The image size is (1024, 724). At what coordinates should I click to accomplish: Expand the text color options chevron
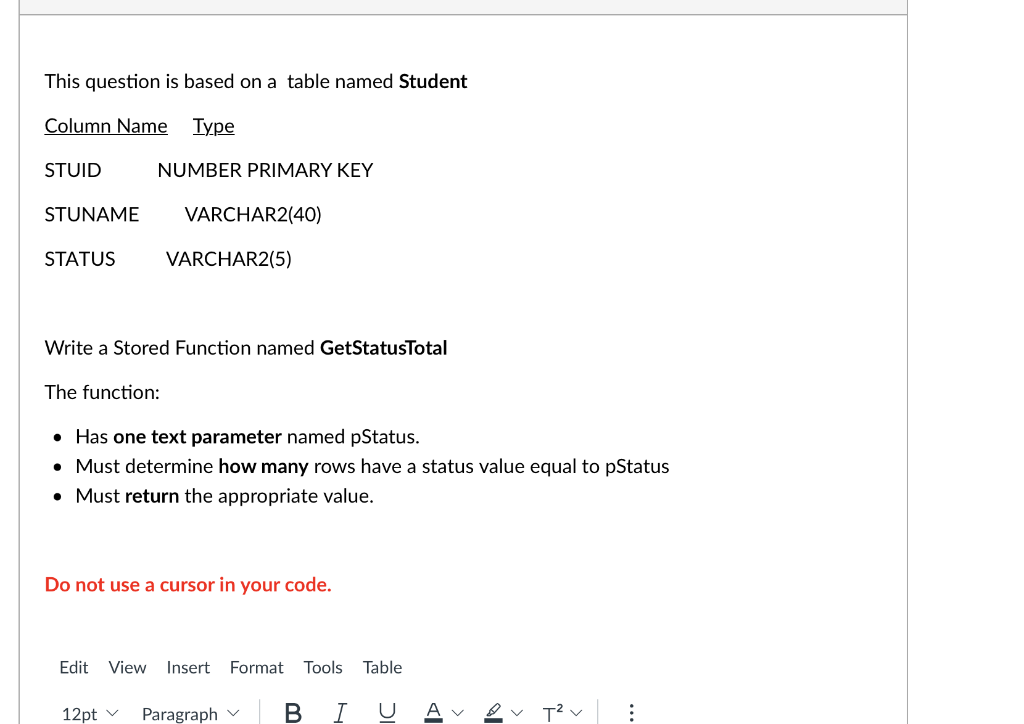click(457, 713)
